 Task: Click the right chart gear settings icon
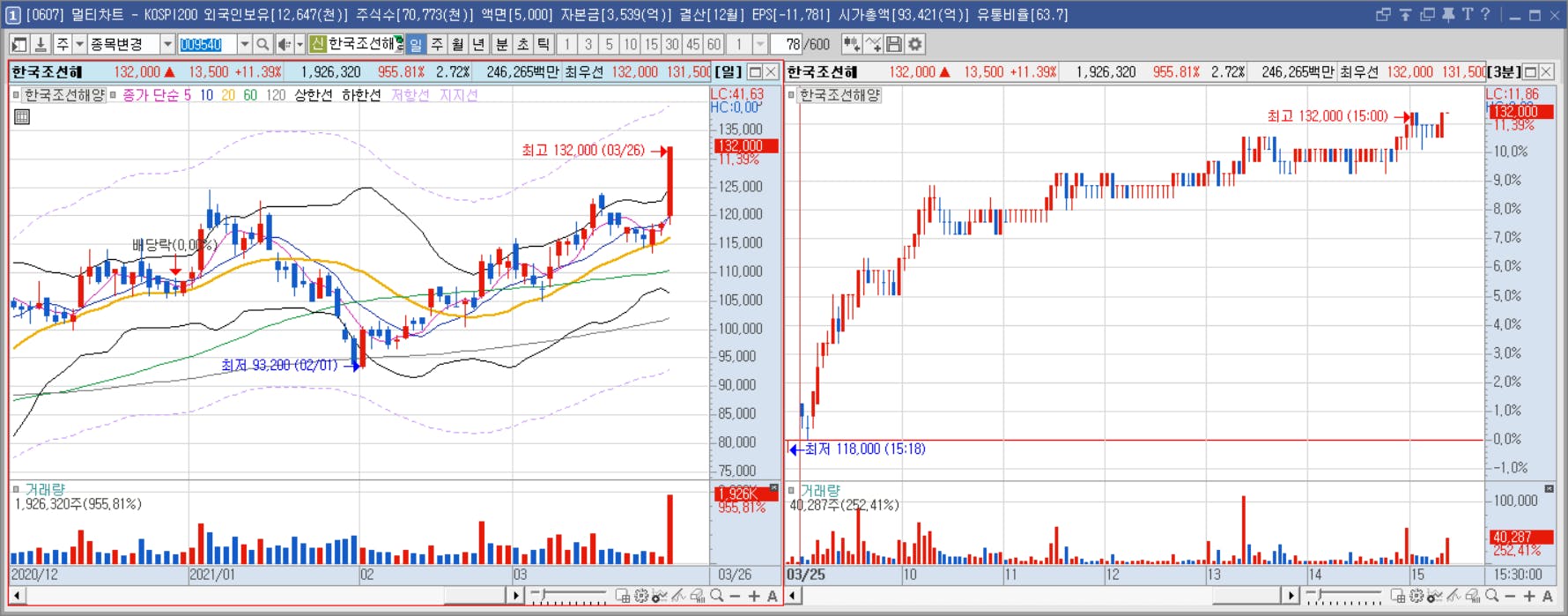[x=1416, y=597]
